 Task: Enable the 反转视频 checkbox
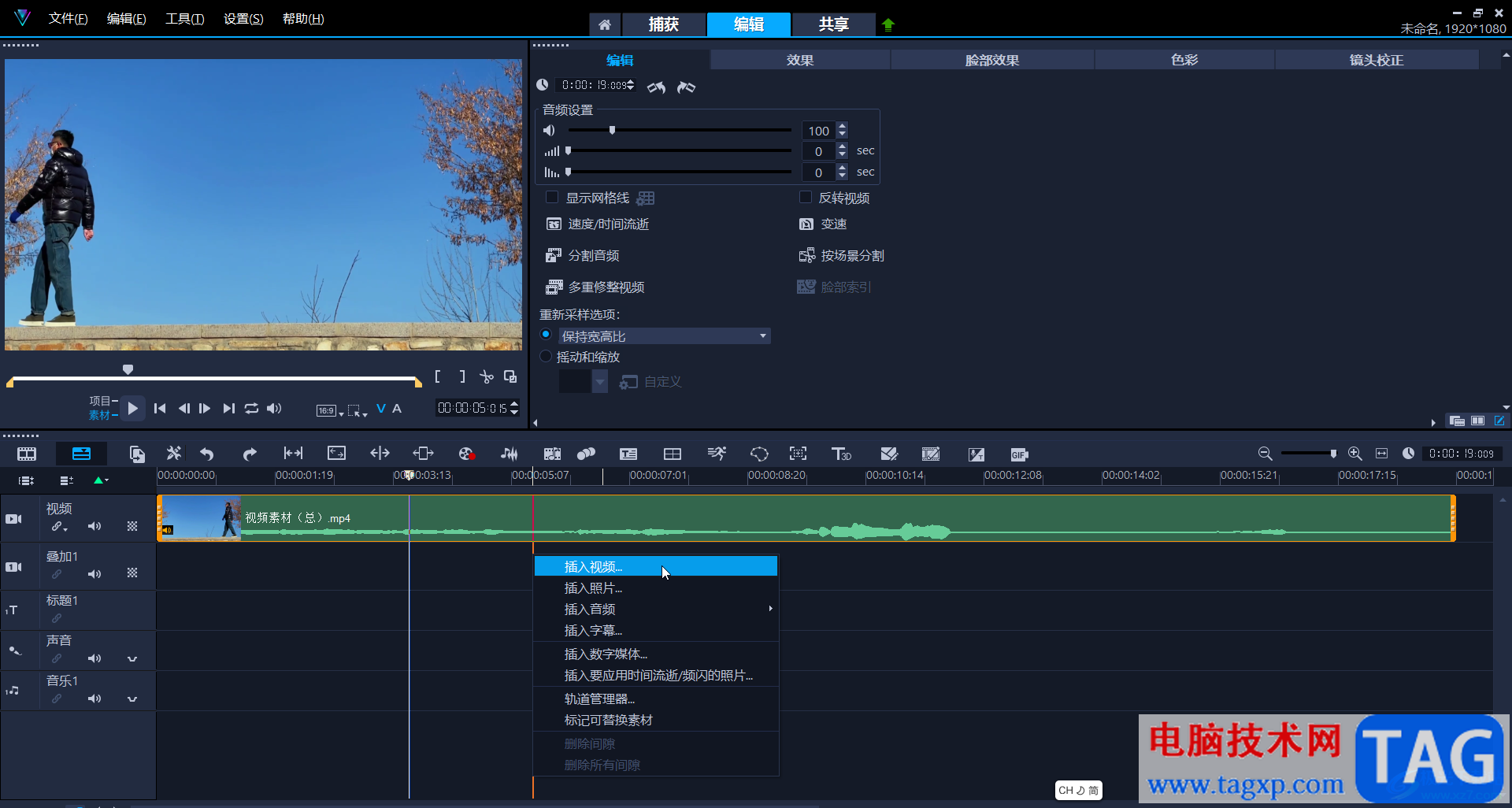806,197
